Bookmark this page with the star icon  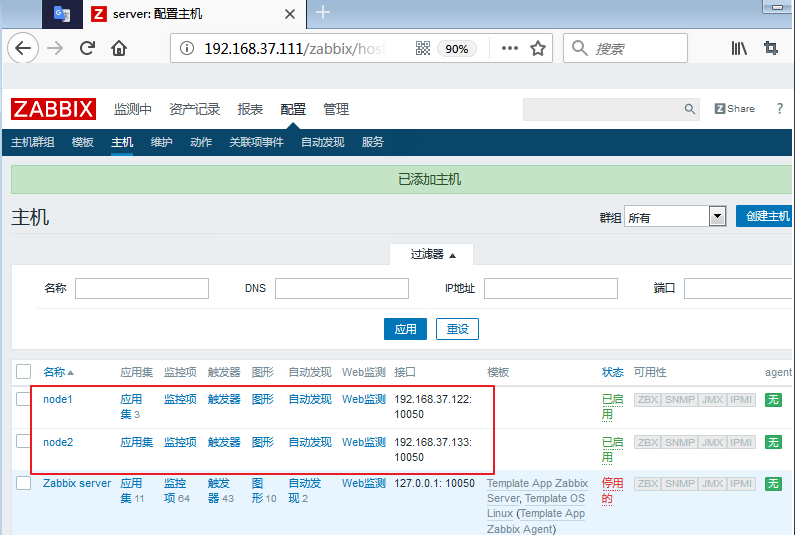(538, 48)
